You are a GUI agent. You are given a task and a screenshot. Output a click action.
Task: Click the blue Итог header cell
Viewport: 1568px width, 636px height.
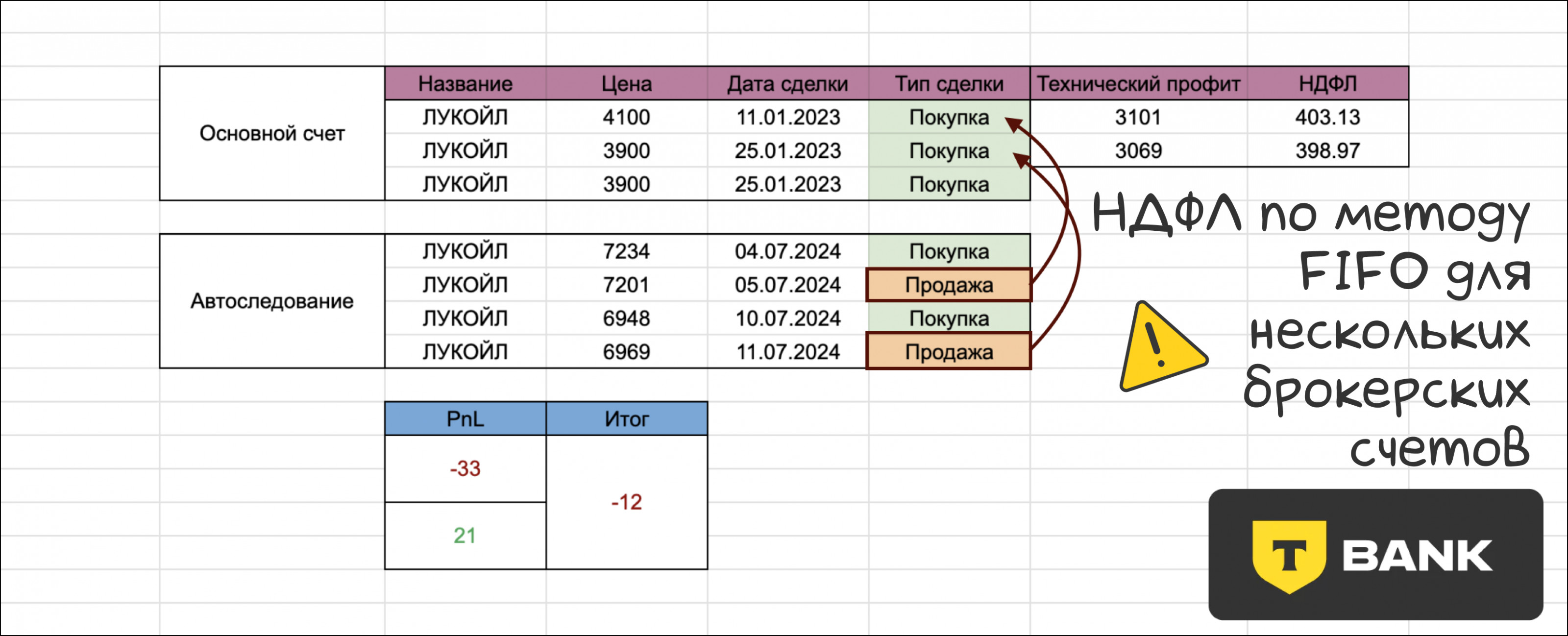[626, 419]
